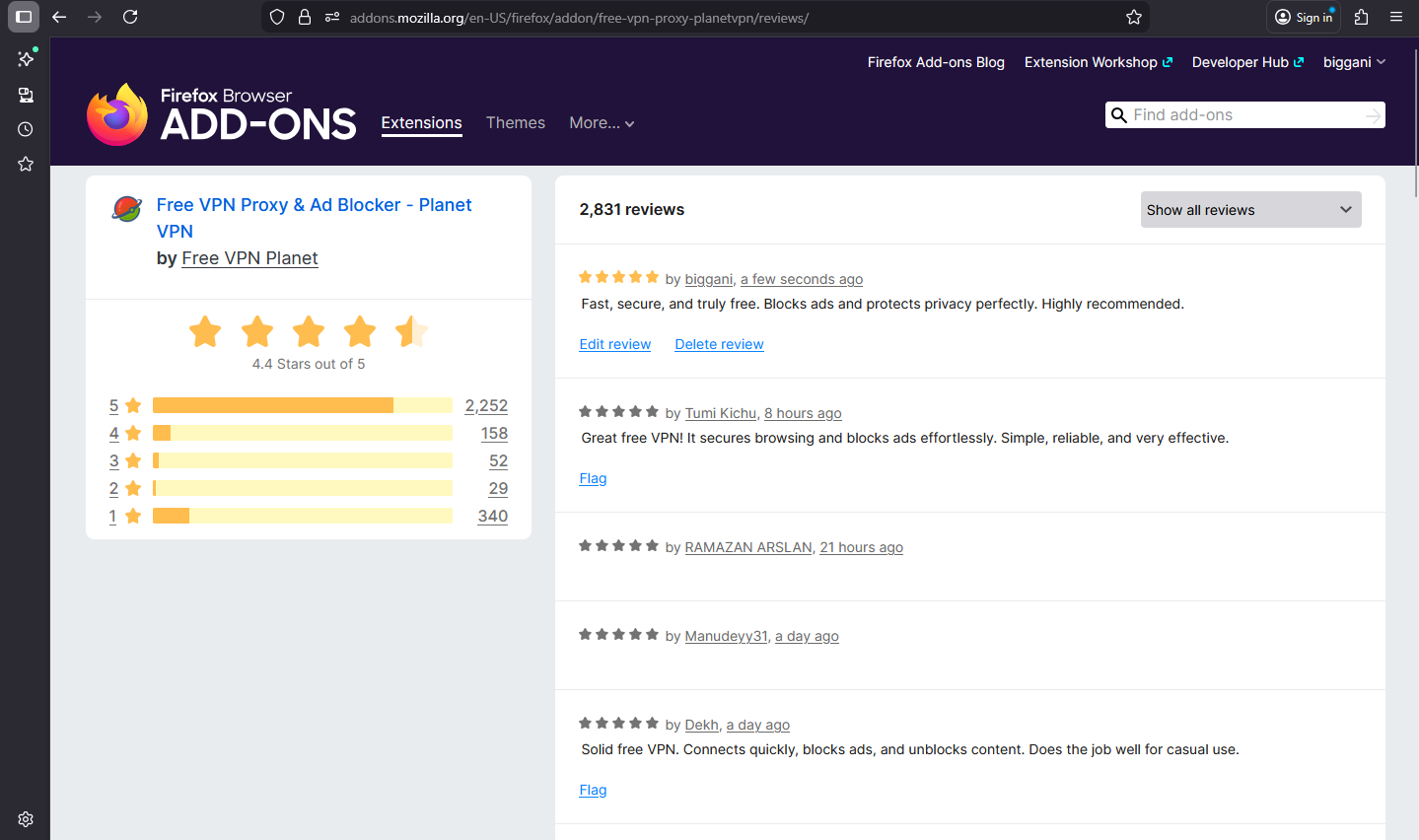The image size is (1419, 840).
Task: Reload the page with the refresh icon
Action: (130, 17)
